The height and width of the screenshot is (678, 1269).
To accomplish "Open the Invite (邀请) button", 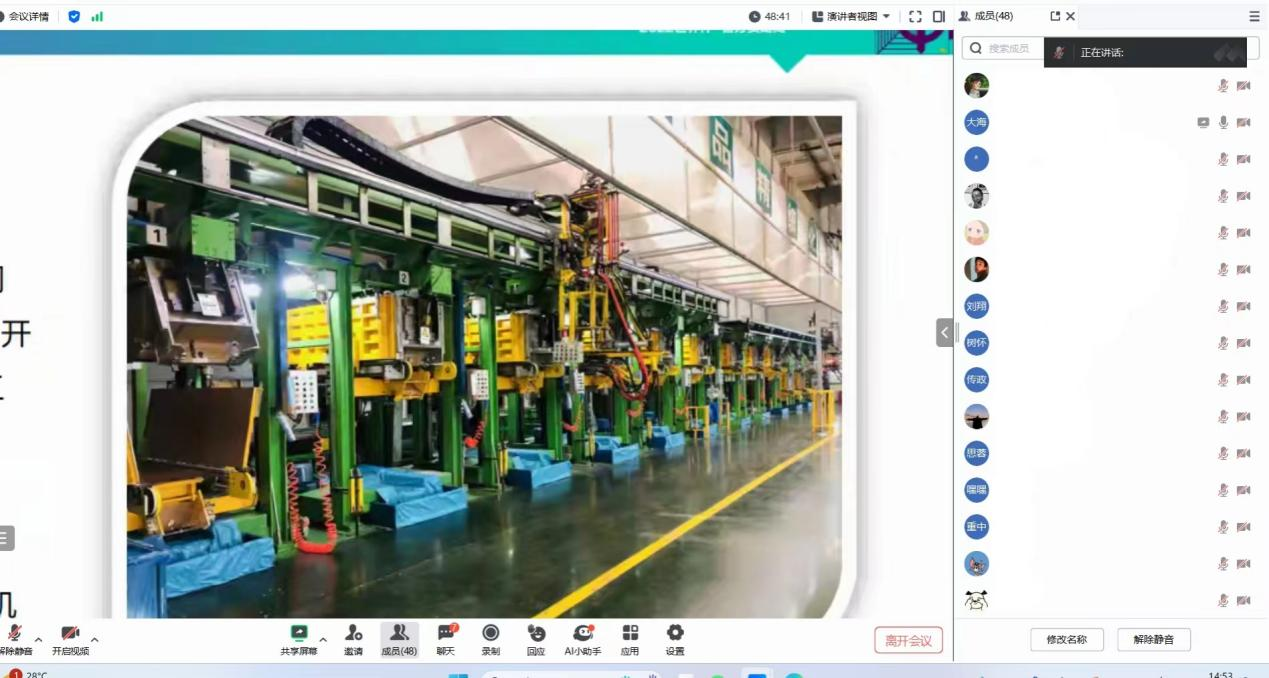I will 353,640.
